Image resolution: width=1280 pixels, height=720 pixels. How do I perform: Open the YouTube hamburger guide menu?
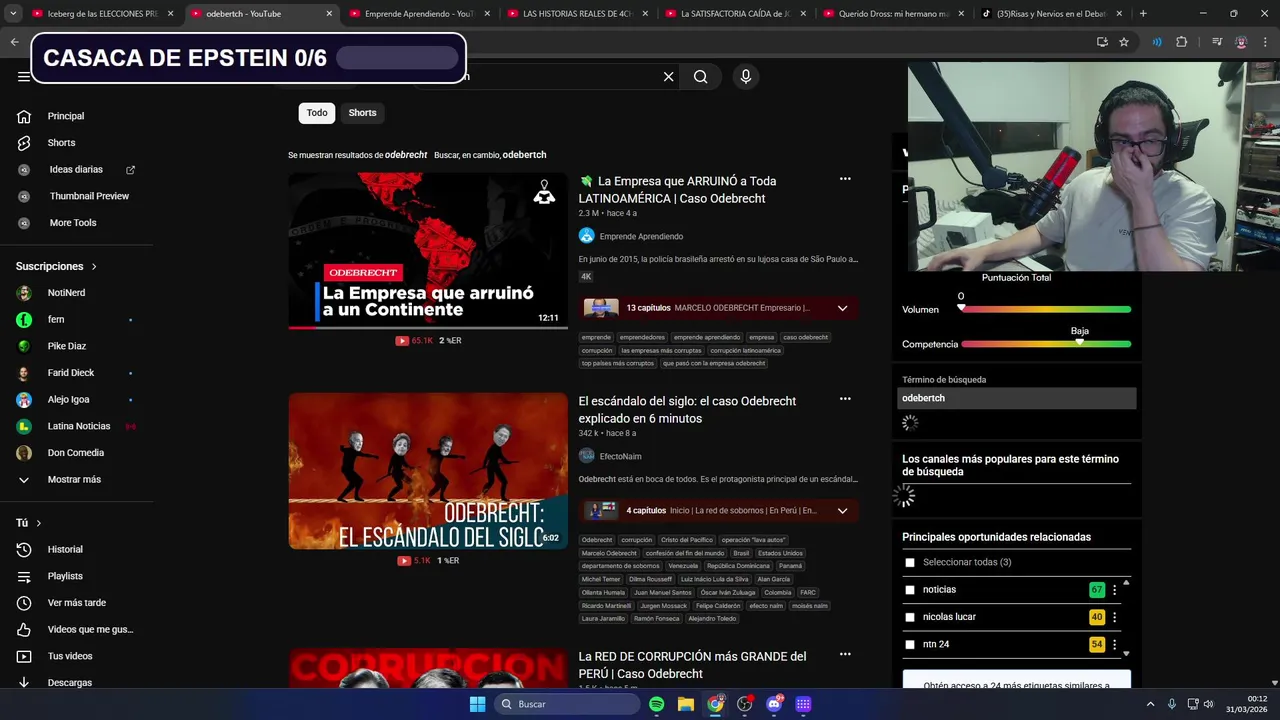pyautogui.click(x=23, y=77)
